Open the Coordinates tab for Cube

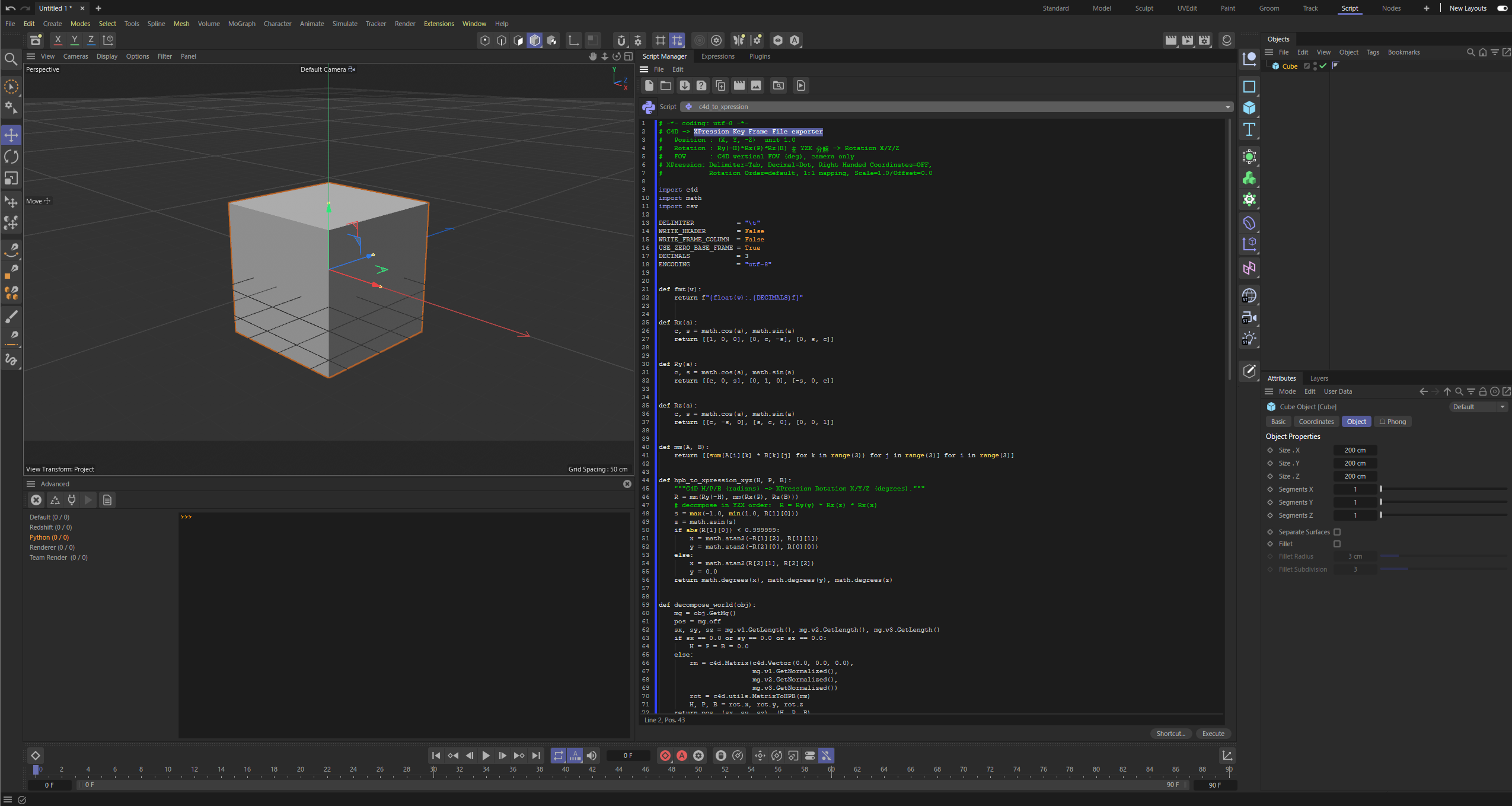tap(1316, 422)
